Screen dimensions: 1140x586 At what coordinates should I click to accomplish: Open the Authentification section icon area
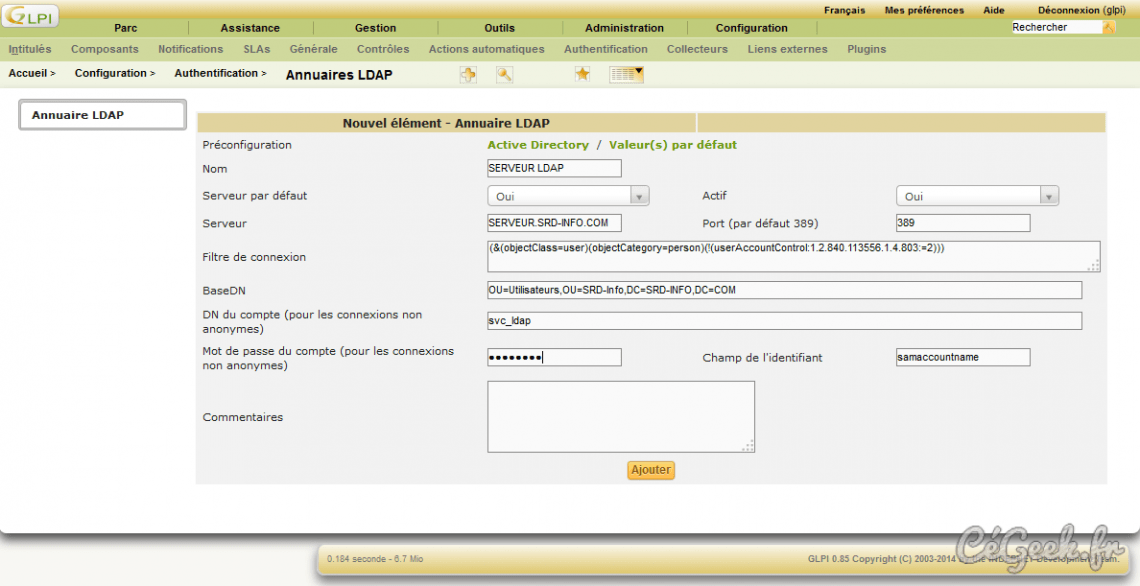click(606, 48)
